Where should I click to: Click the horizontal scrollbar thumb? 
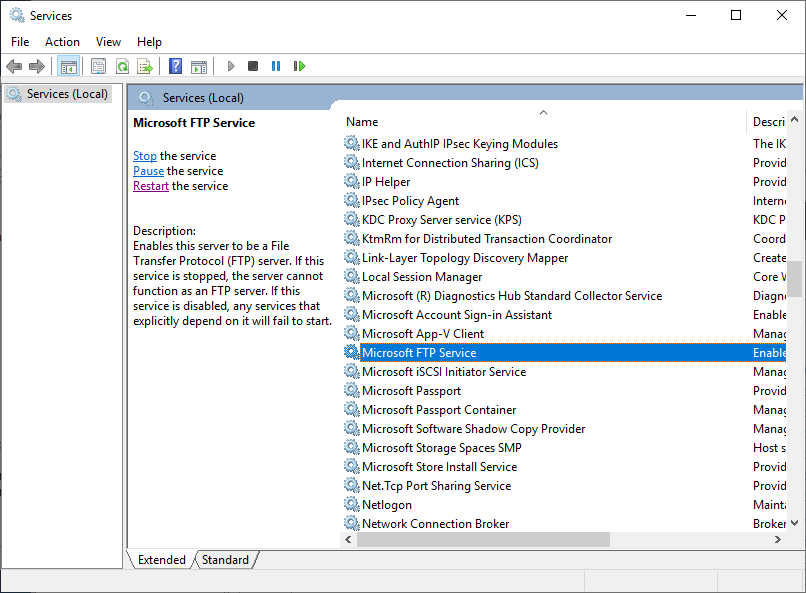[483, 540]
